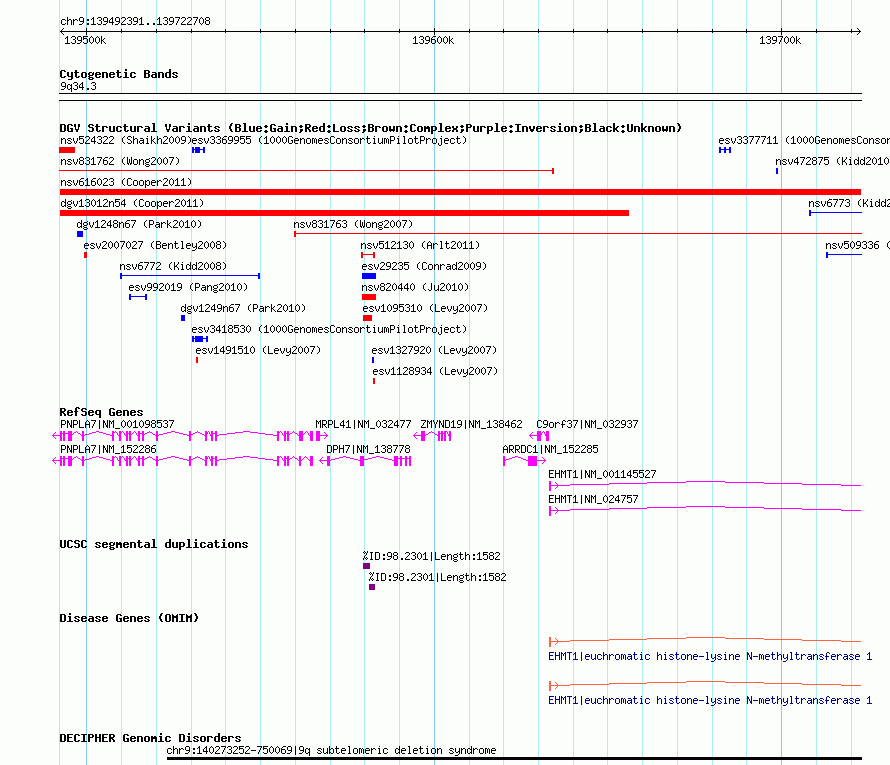Select DECIPHER Genomic Disorders track title

point(150,738)
